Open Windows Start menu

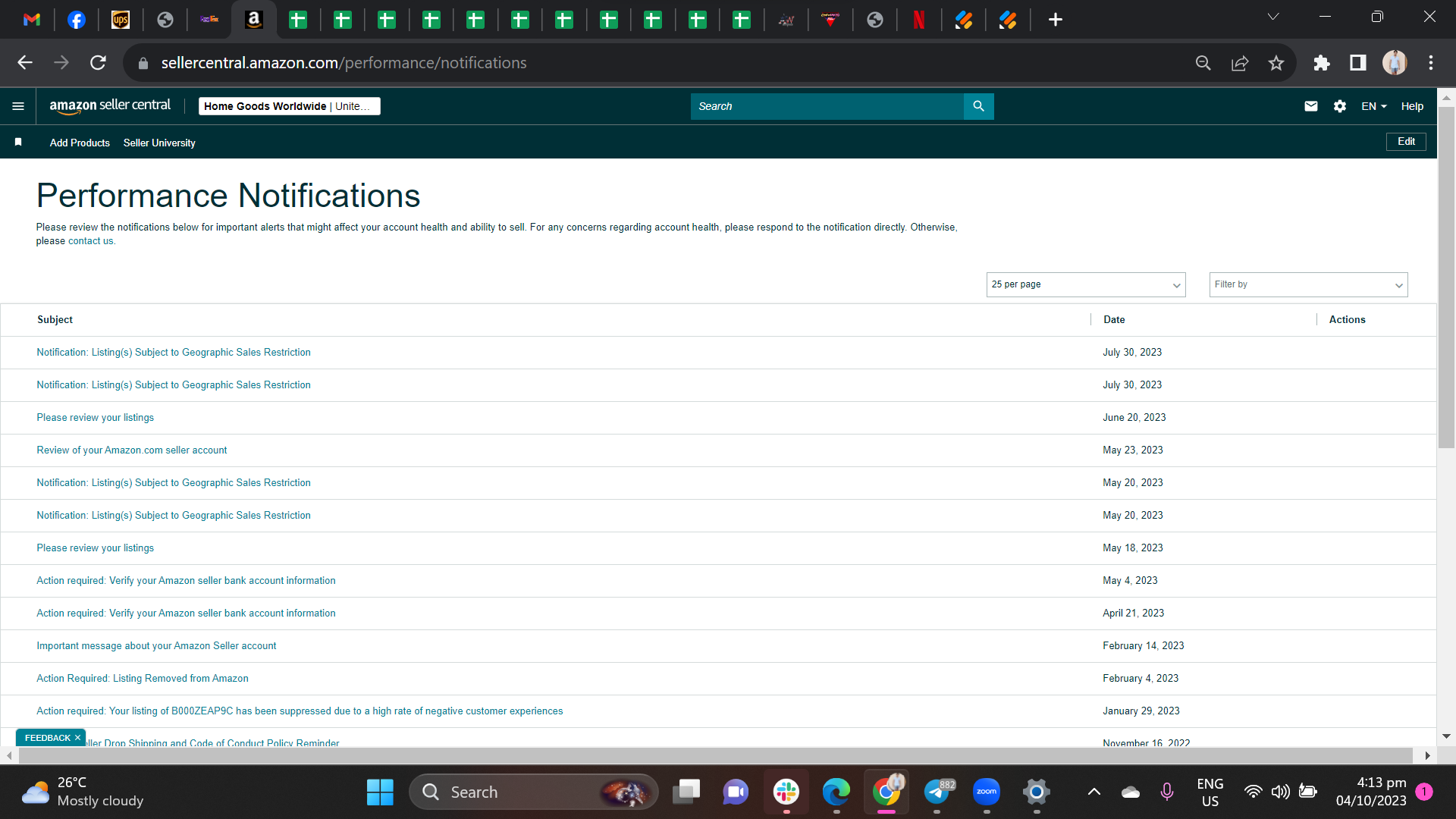point(380,792)
